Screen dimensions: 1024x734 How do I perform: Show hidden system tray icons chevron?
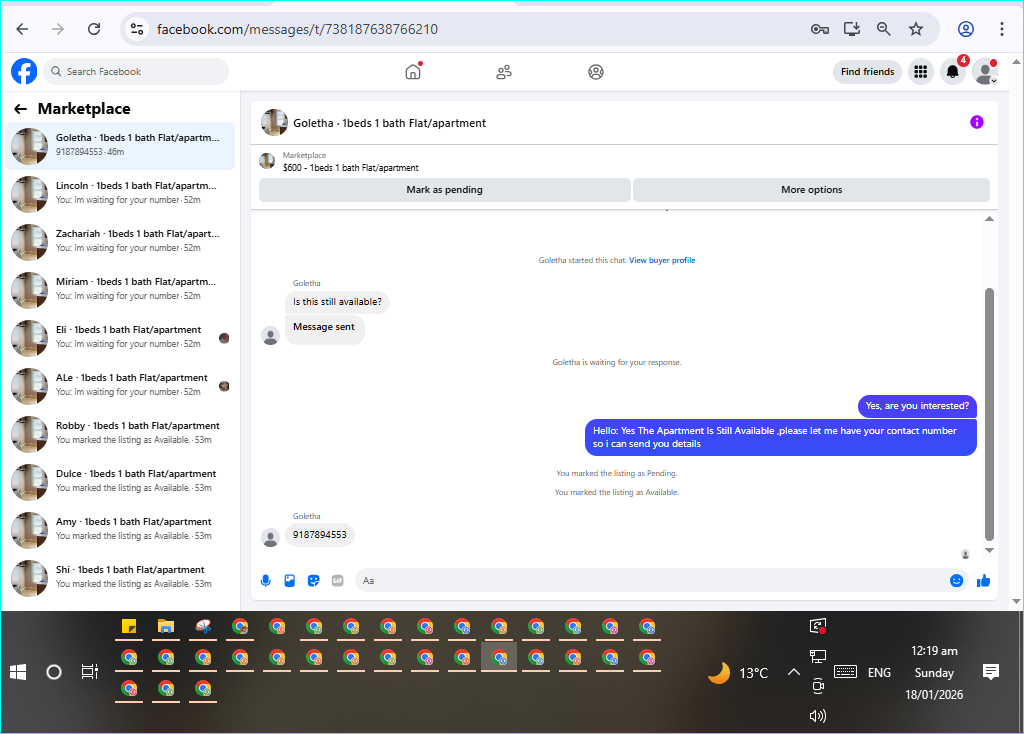(793, 672)
